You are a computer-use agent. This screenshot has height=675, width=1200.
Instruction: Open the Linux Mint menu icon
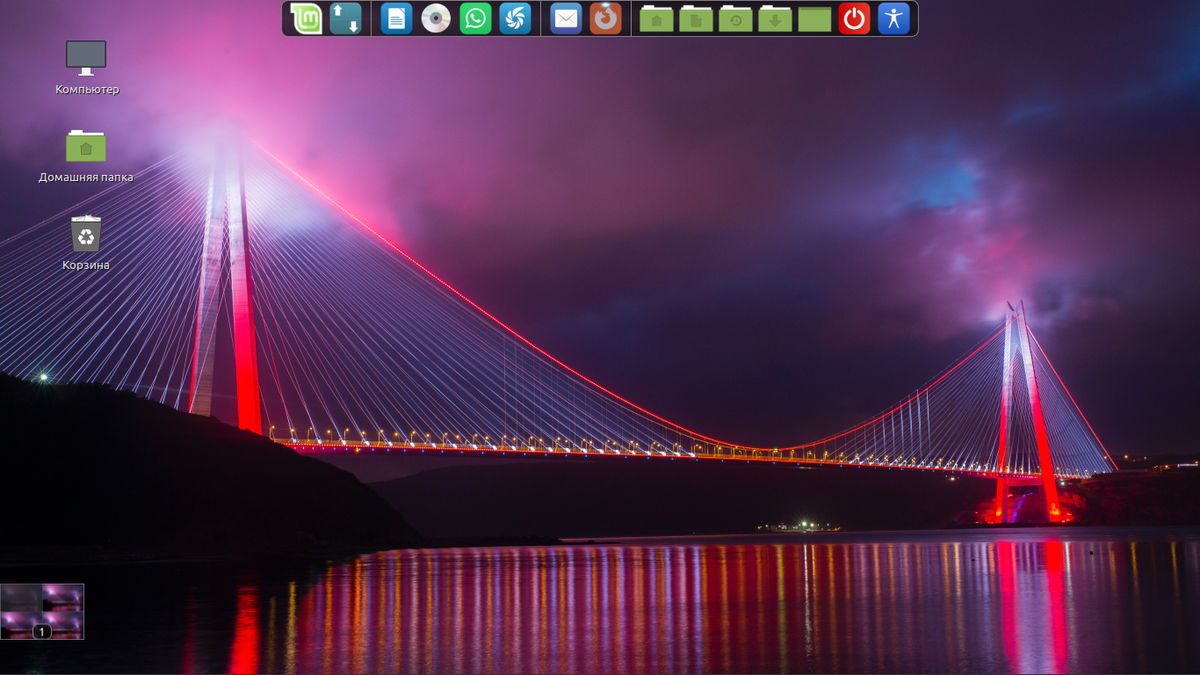point(306,18)
